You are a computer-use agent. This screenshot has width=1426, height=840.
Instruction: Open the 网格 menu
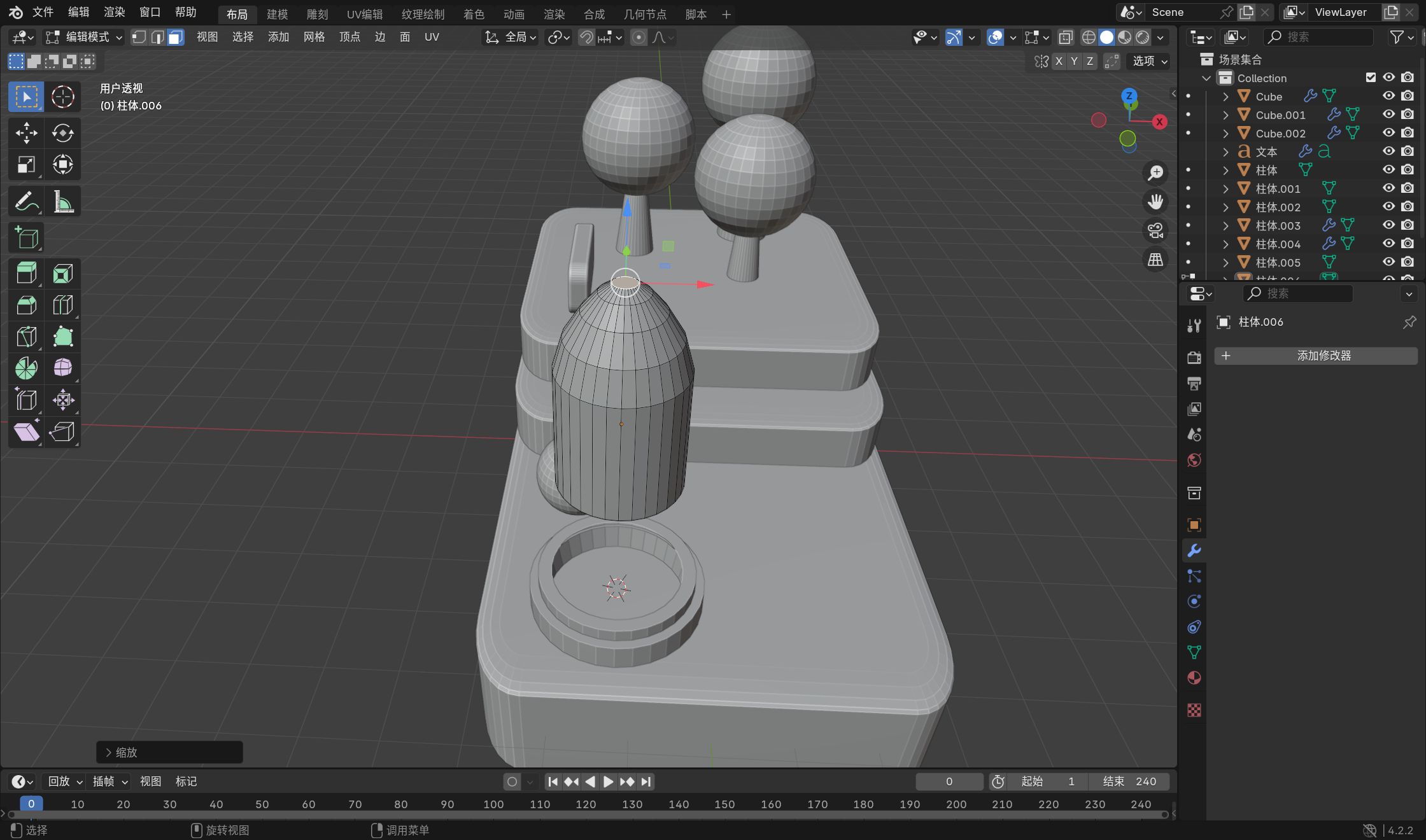(314, 37)
